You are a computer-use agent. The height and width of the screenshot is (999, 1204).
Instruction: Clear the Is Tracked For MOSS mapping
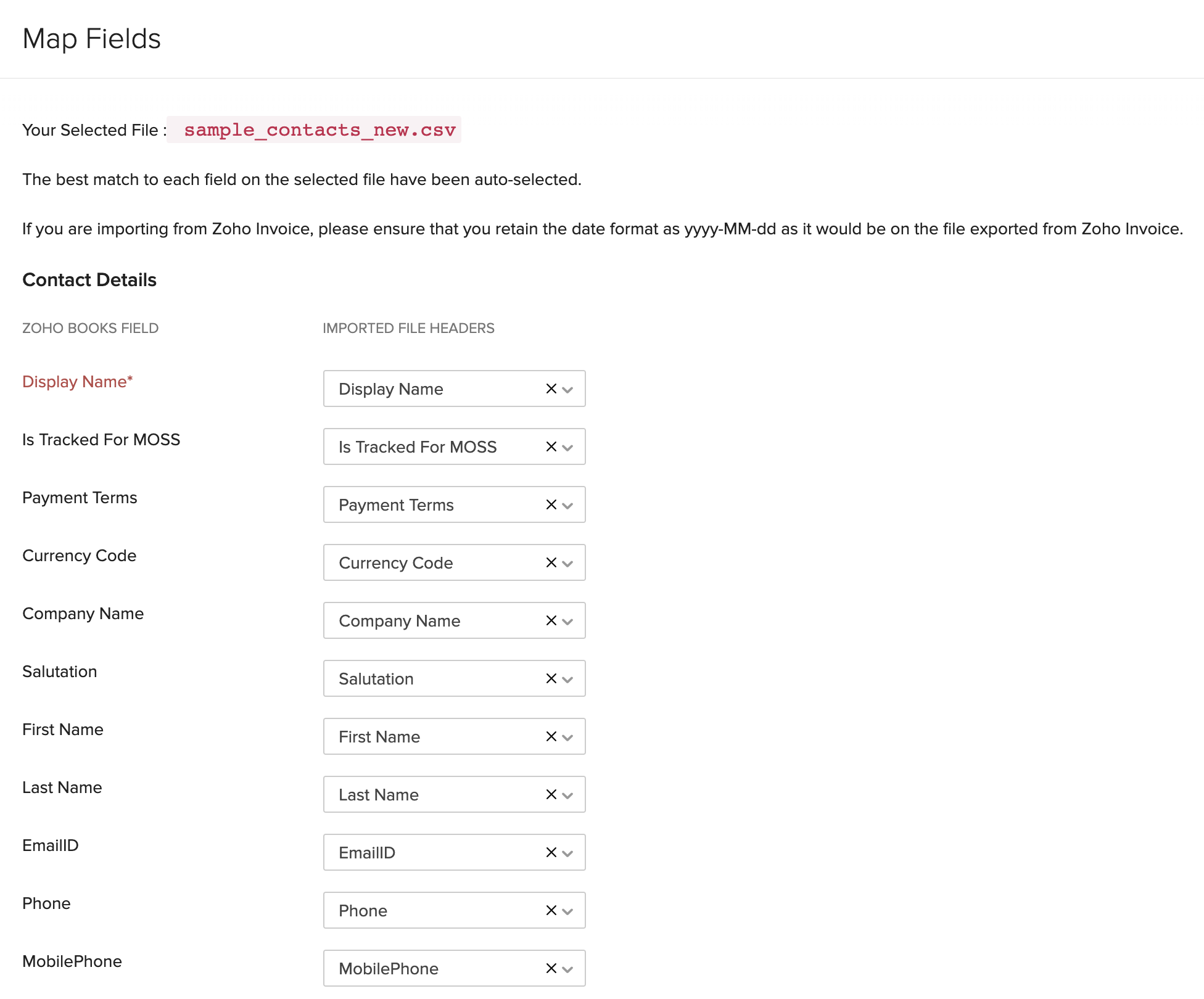click(551, 446)
